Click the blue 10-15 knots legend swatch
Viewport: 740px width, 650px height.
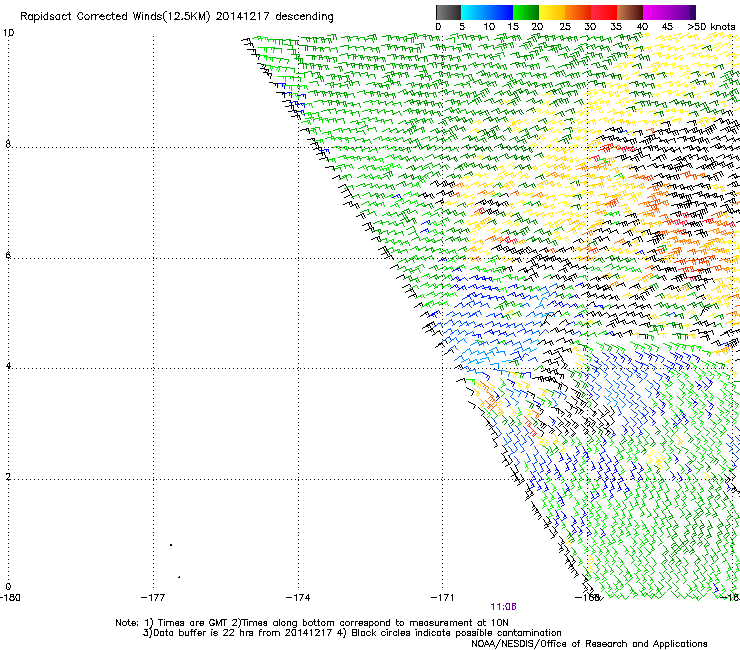point(500,12)
